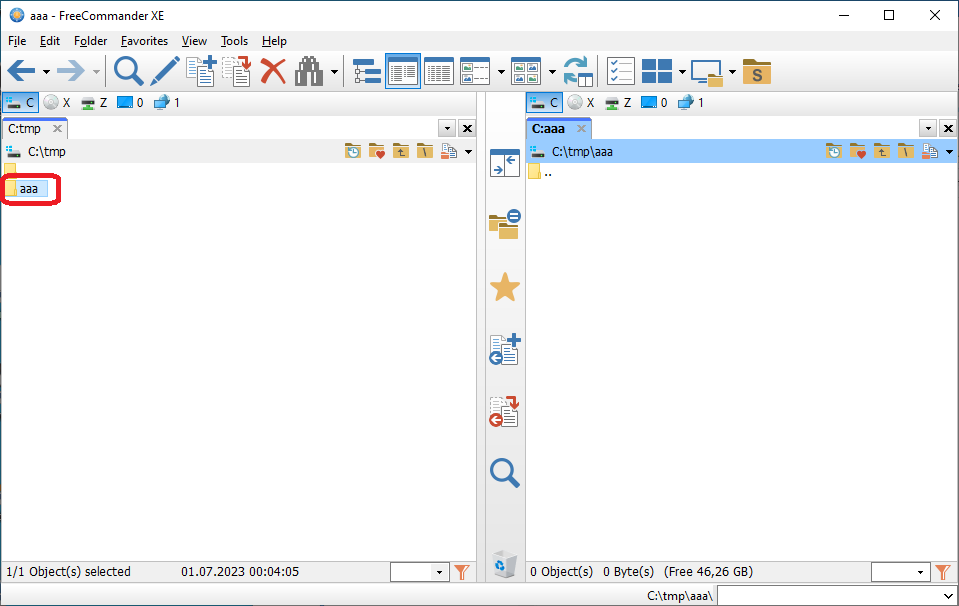Select the aaa folder in left panel

point(29,189)
